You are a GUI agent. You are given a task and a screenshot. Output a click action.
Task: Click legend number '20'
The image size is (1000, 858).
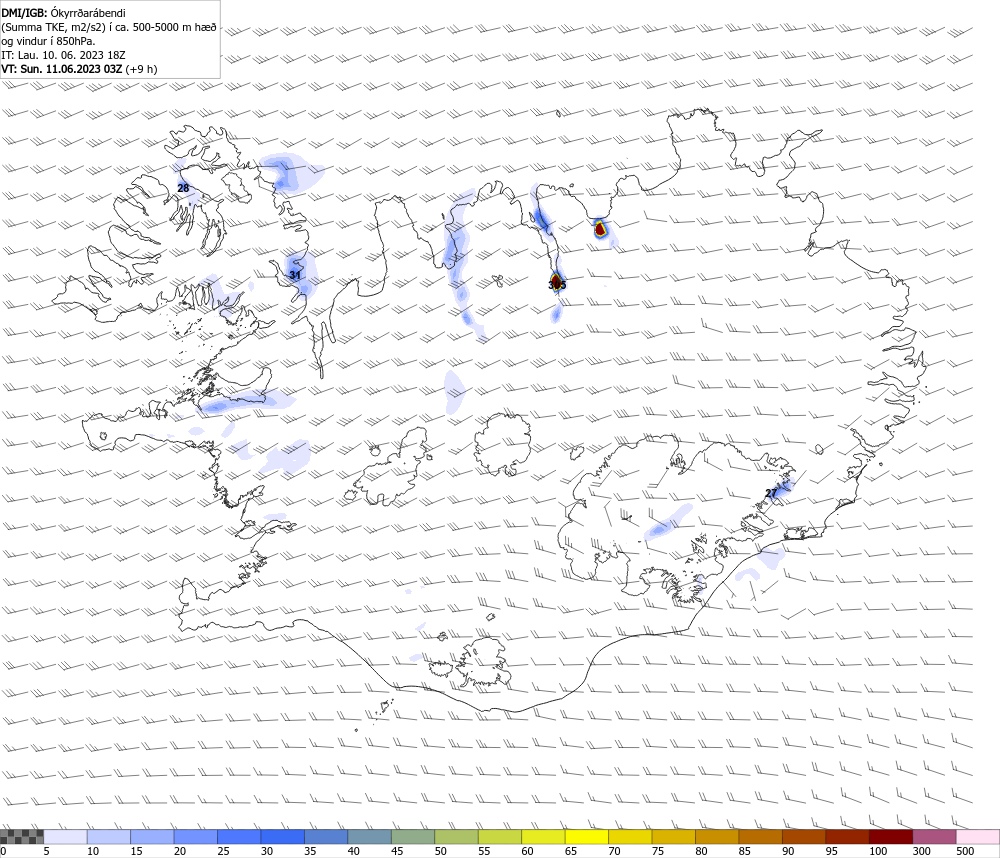pyautogui.click(x=180, y=851)
